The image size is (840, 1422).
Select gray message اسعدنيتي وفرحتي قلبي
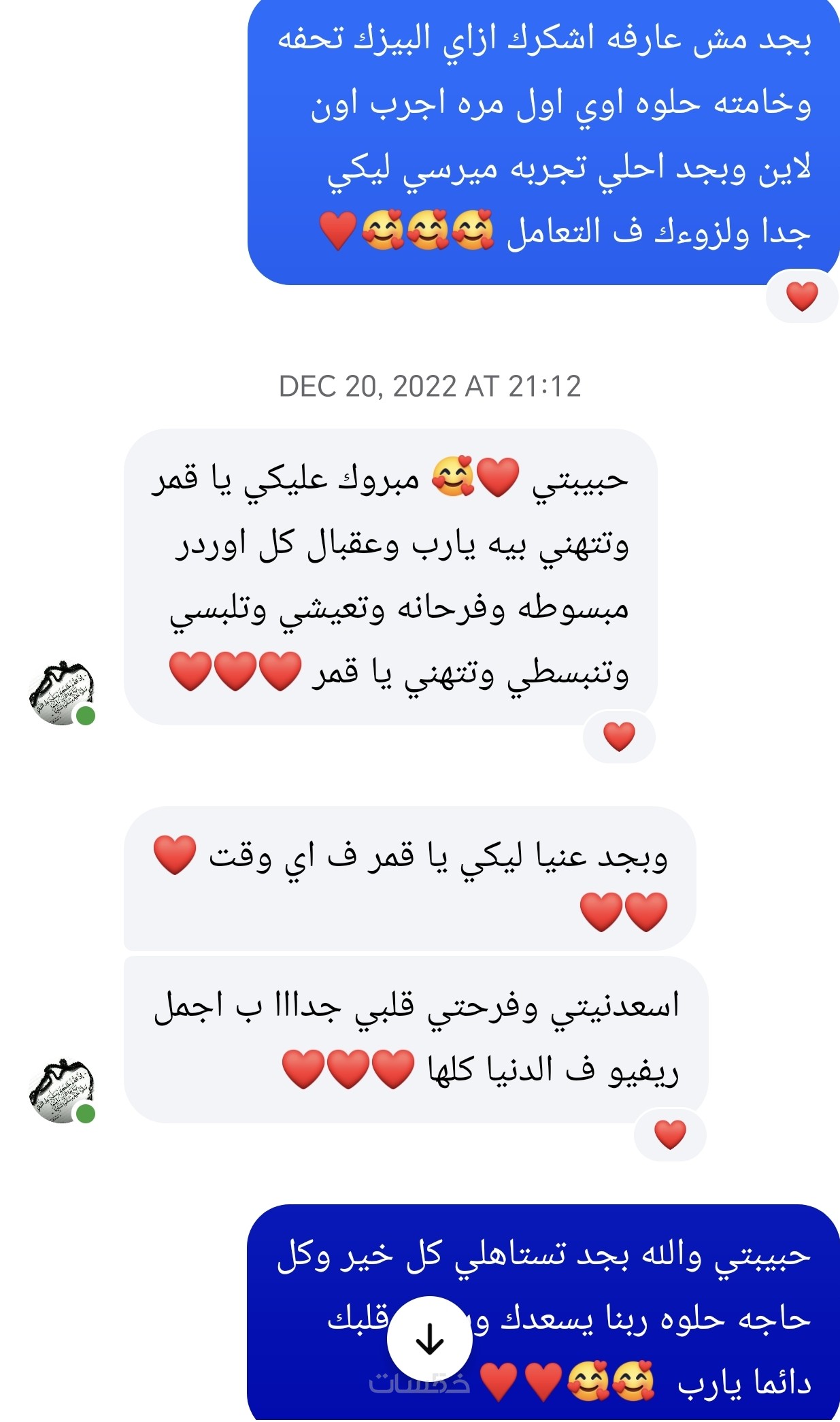point(416,1040)
